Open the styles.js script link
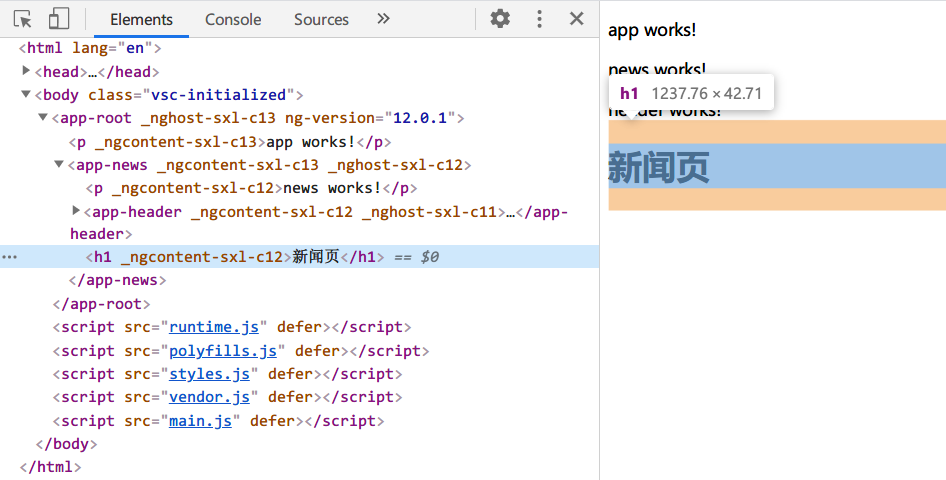 209,374
